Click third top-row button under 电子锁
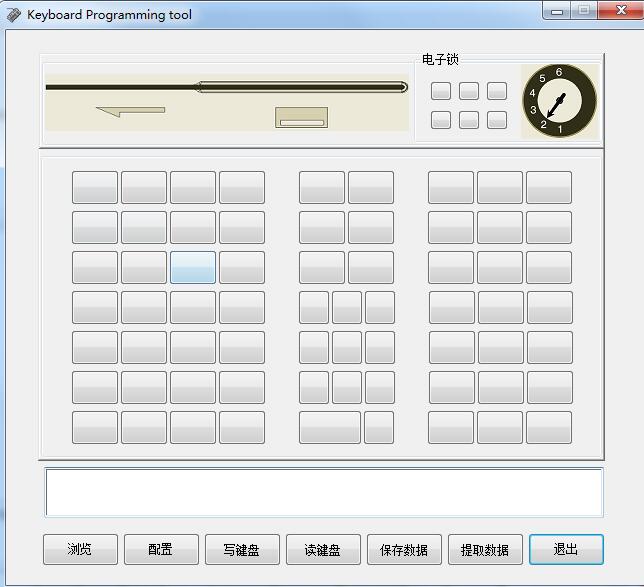Viewport: 644px width, 587px height. pos(497,91)
